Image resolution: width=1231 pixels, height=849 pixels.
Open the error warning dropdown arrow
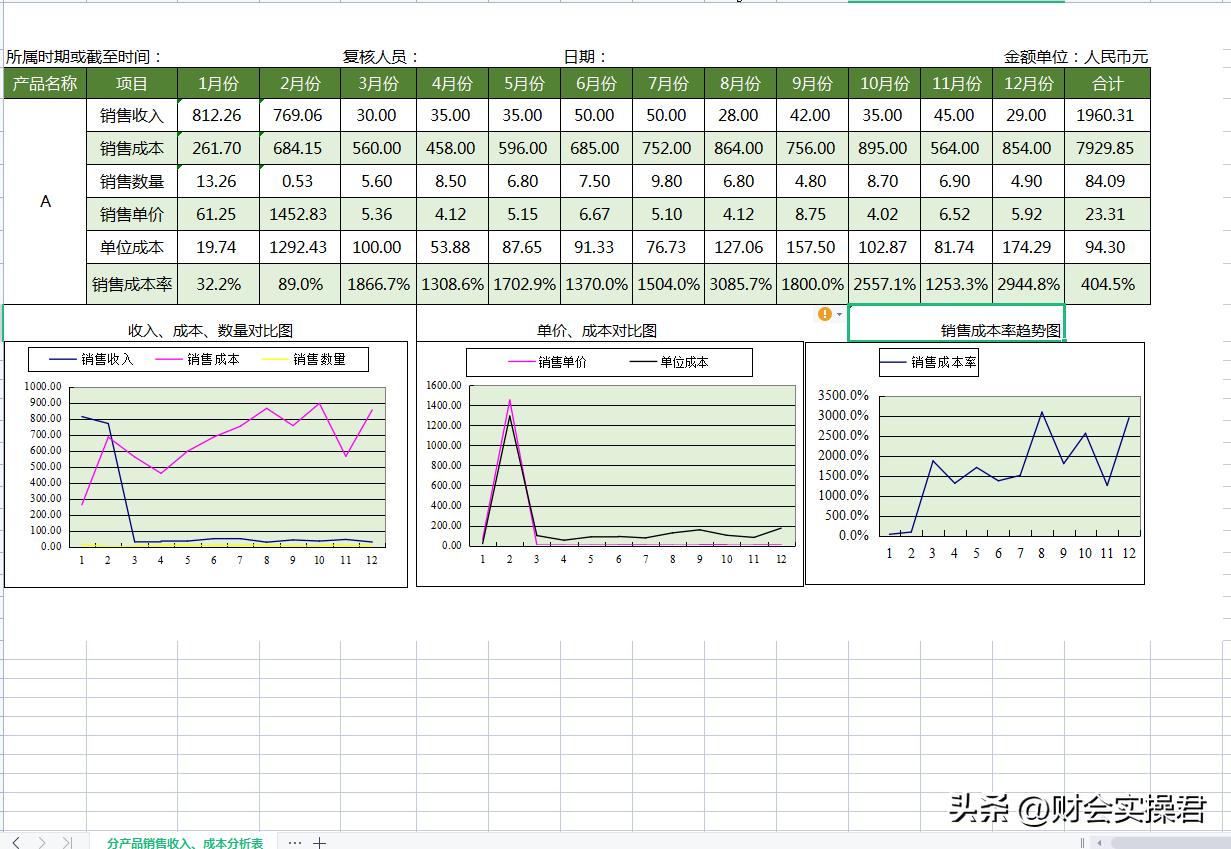[839, 315]
